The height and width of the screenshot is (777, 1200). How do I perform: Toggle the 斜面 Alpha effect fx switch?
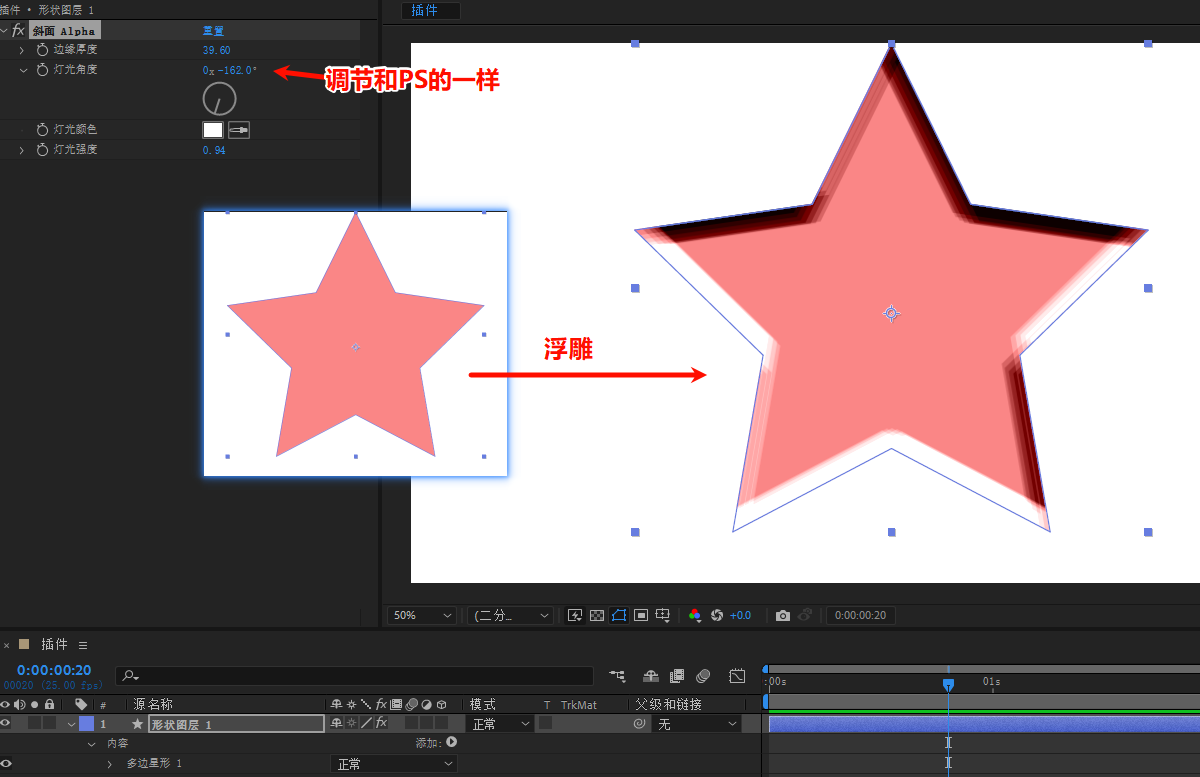click(x=18, y=31)
